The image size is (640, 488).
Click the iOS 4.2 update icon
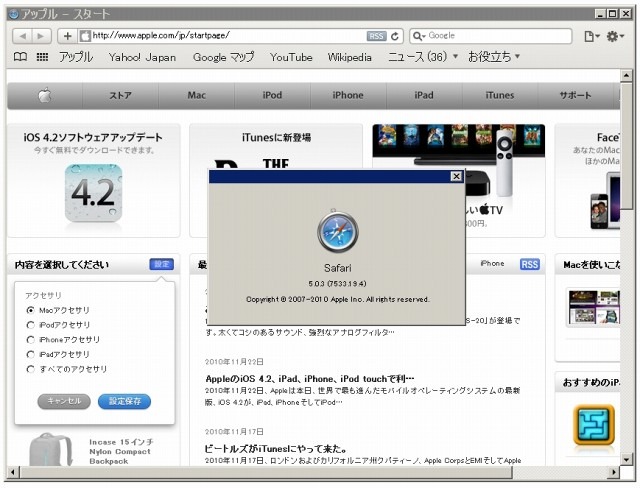[93, 193]
